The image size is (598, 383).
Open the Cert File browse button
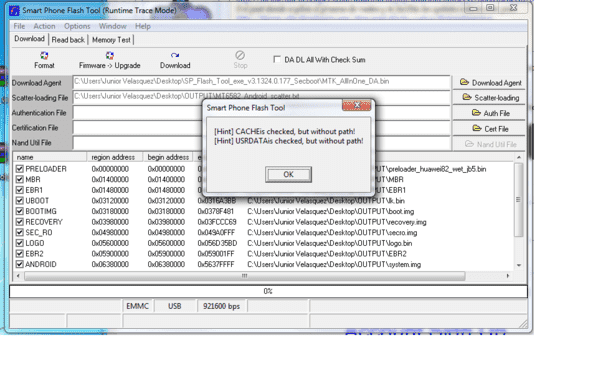(x=490, y=129)
